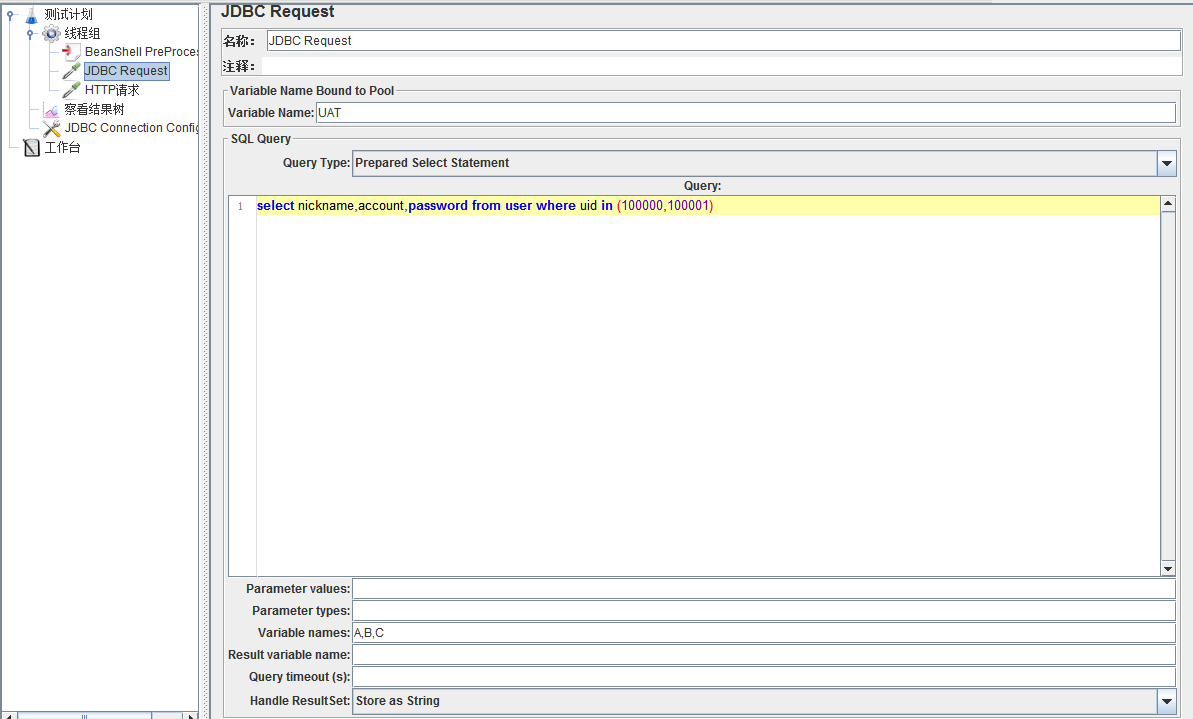1193x719 pixels.
Task: Click the query editor scroll up arrow
Action: click(1168, 204)
